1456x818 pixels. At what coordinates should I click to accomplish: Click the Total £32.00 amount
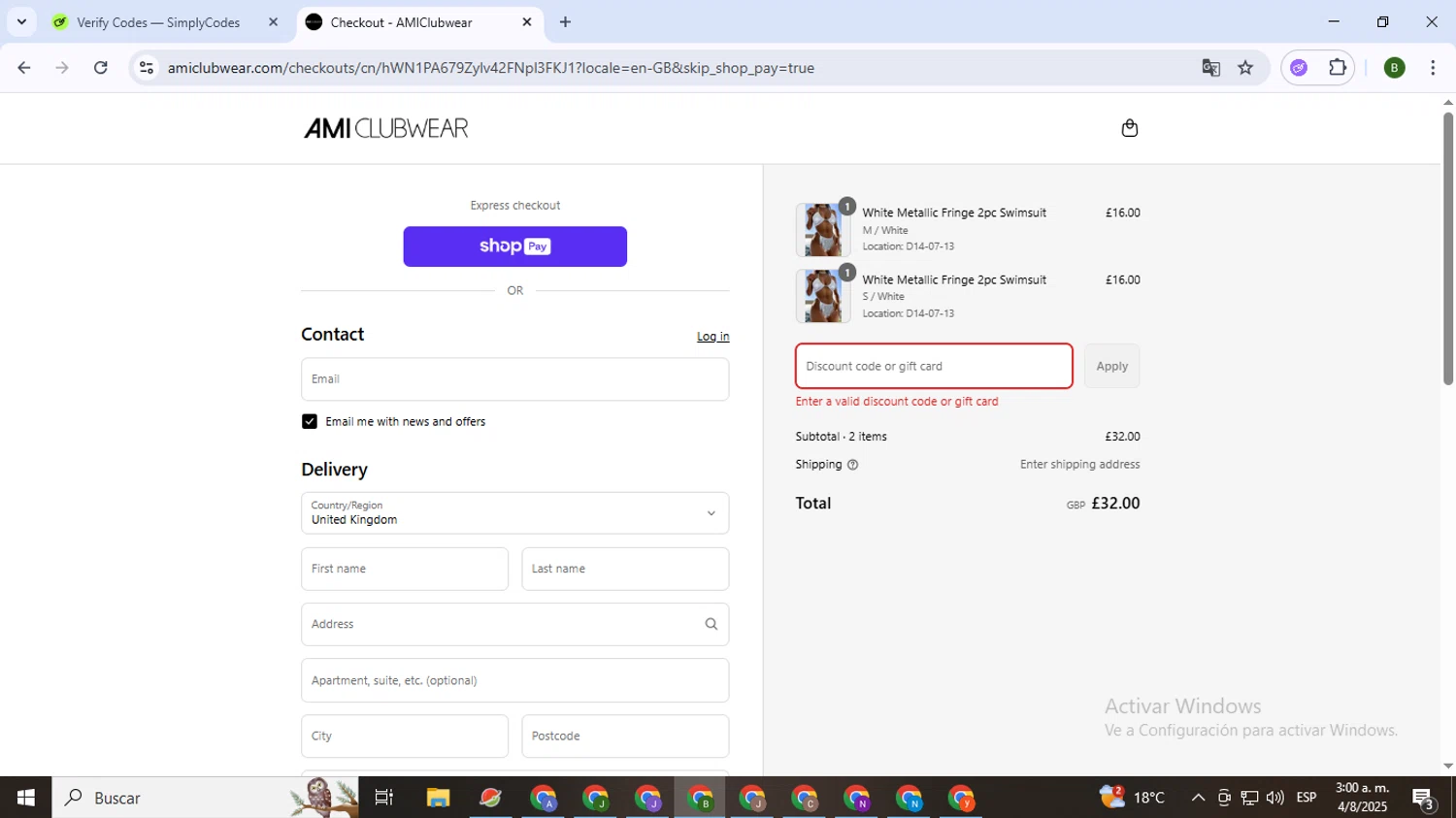pyautogui.click(x=1115, y=504)
